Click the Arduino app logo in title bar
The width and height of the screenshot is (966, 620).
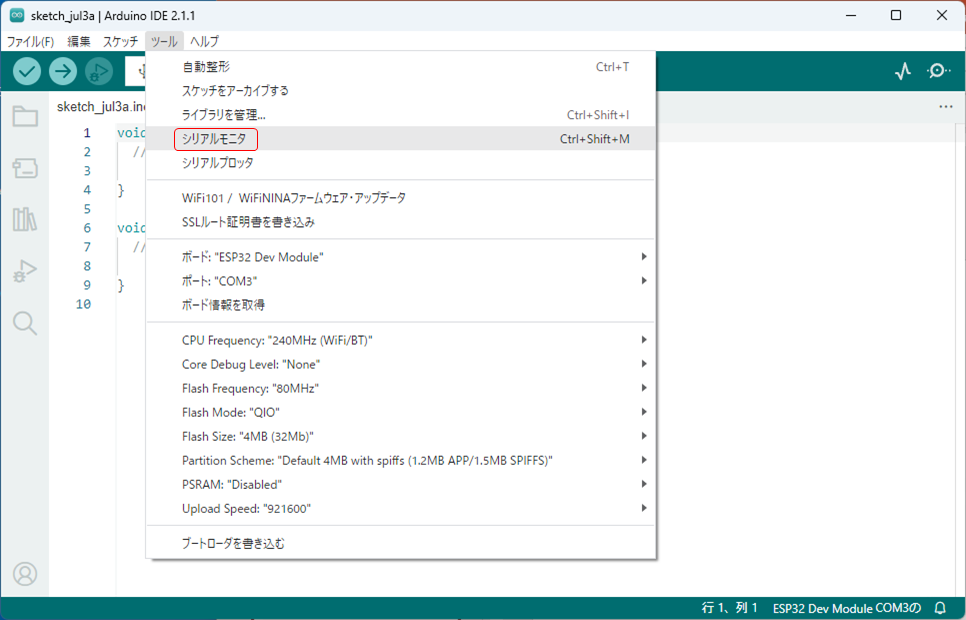tap(17, 15)
